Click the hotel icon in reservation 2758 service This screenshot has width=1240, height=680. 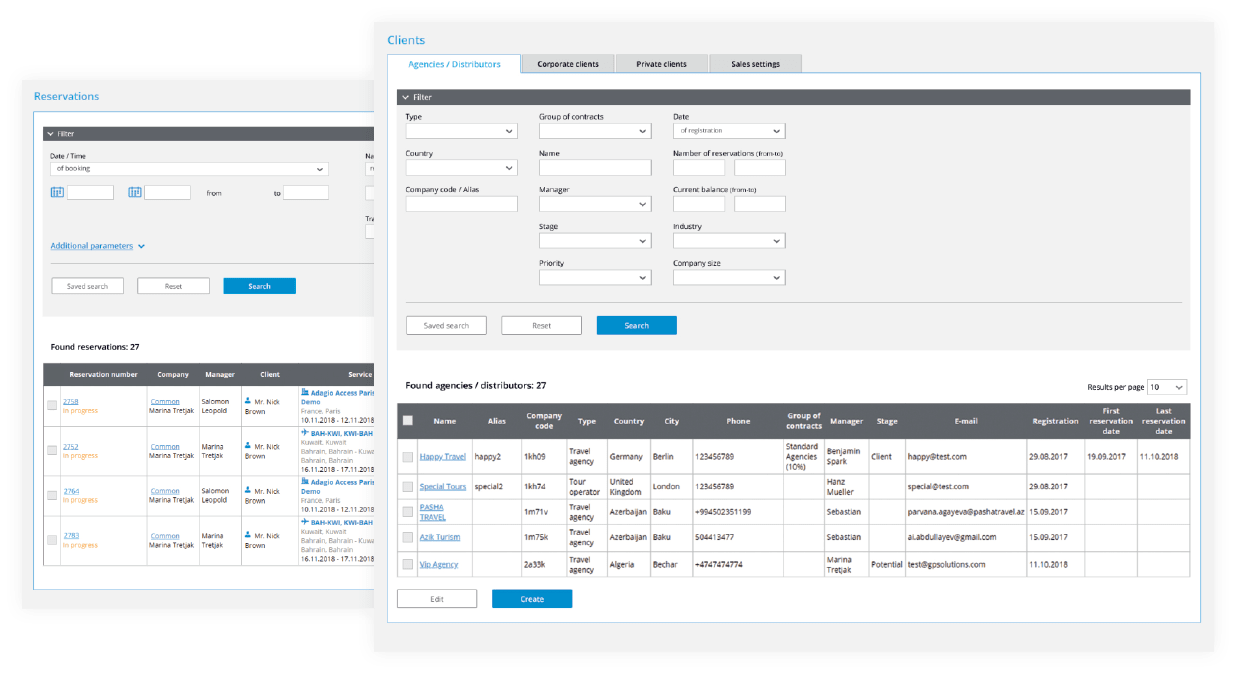305,393
